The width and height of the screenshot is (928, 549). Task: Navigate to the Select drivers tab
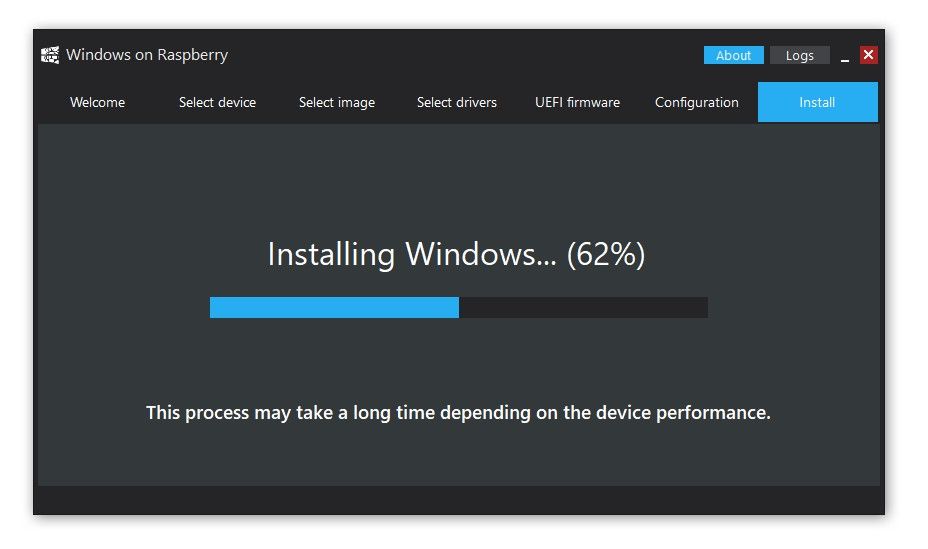tap(457, 102)
